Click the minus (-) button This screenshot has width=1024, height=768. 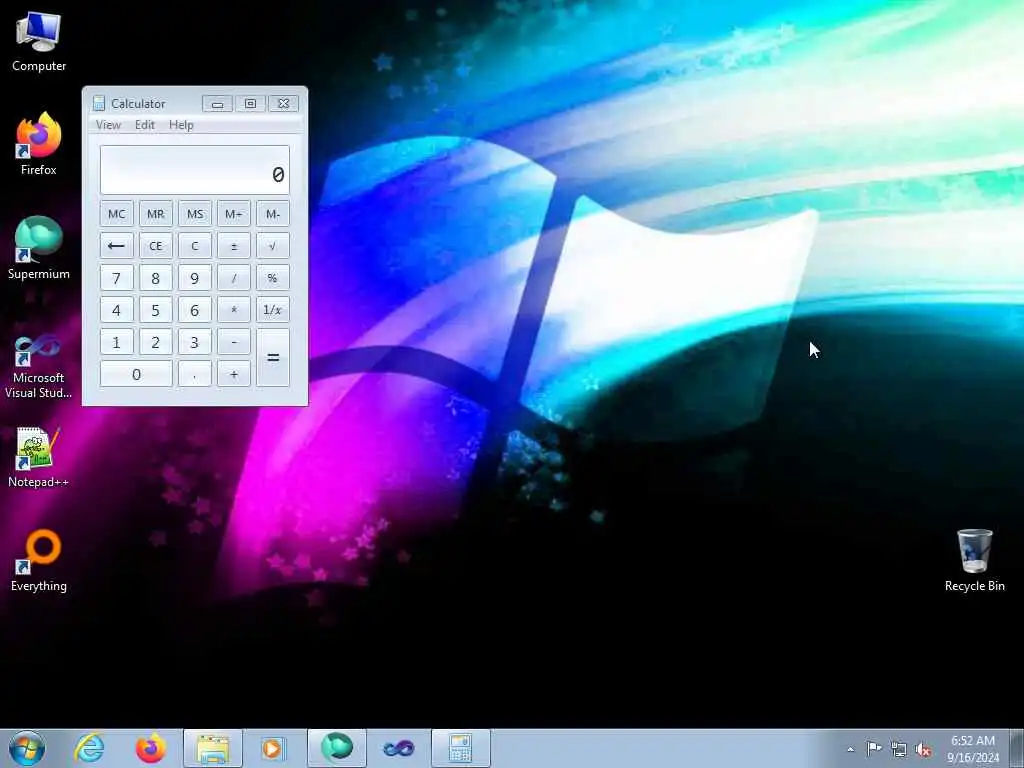(x=234, y=342)
